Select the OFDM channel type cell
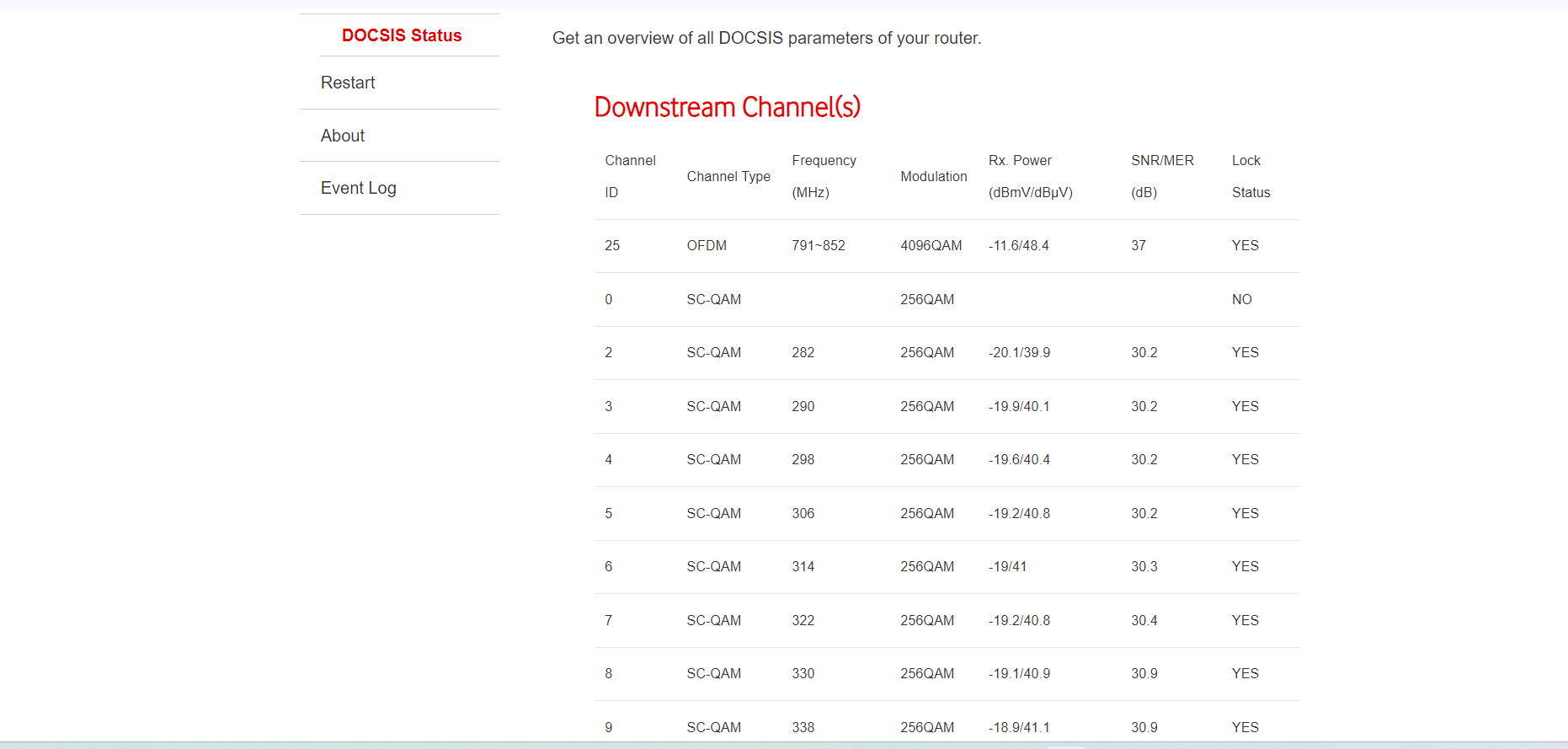The width and height of the screenshot is (1568, 749). point(707,246)
